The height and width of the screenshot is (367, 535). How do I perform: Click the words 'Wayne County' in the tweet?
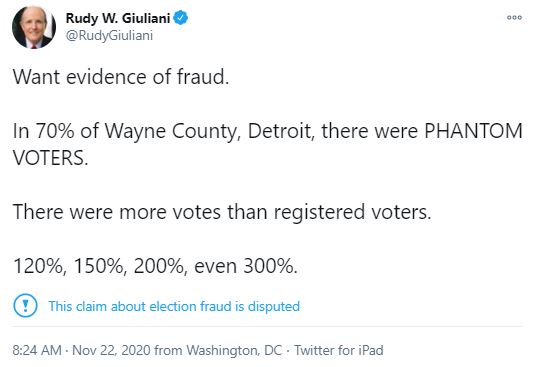(x=170, y=132)
